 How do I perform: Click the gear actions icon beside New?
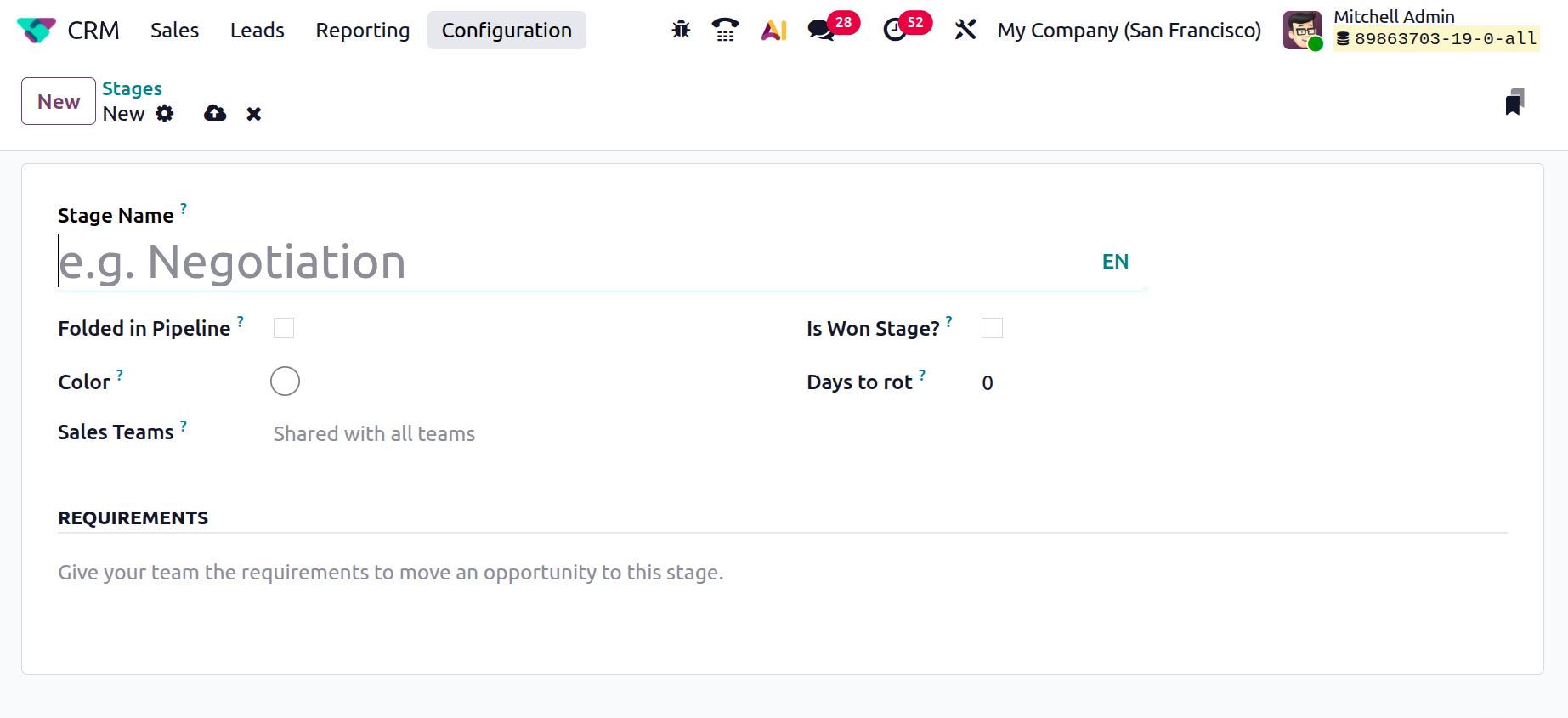click(x=165, y=114)
